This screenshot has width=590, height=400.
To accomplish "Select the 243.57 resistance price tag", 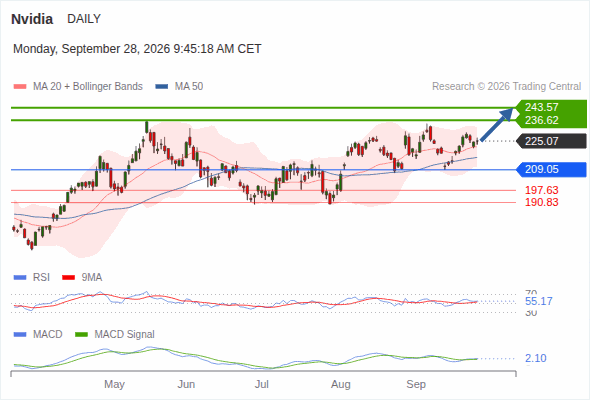I will coord(551,107).
